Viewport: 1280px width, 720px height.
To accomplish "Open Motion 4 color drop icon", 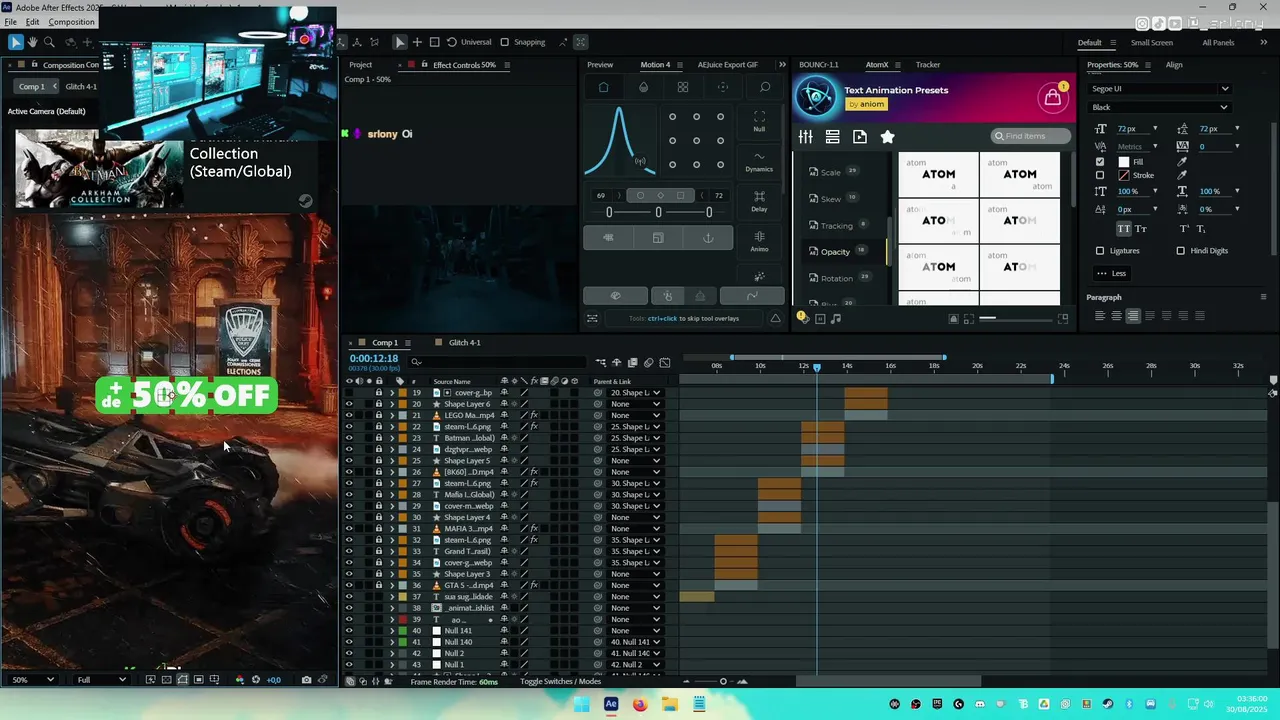I will coord(643,87).
